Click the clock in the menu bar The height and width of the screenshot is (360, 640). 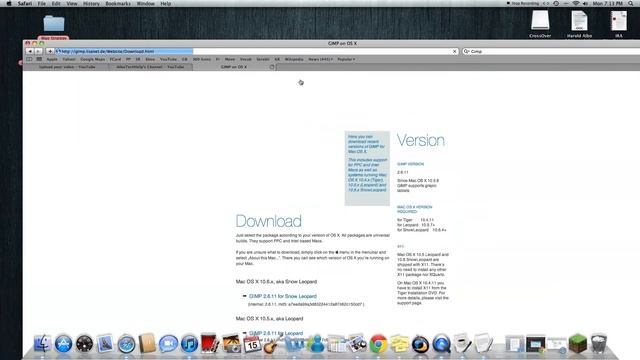point(608,3)
